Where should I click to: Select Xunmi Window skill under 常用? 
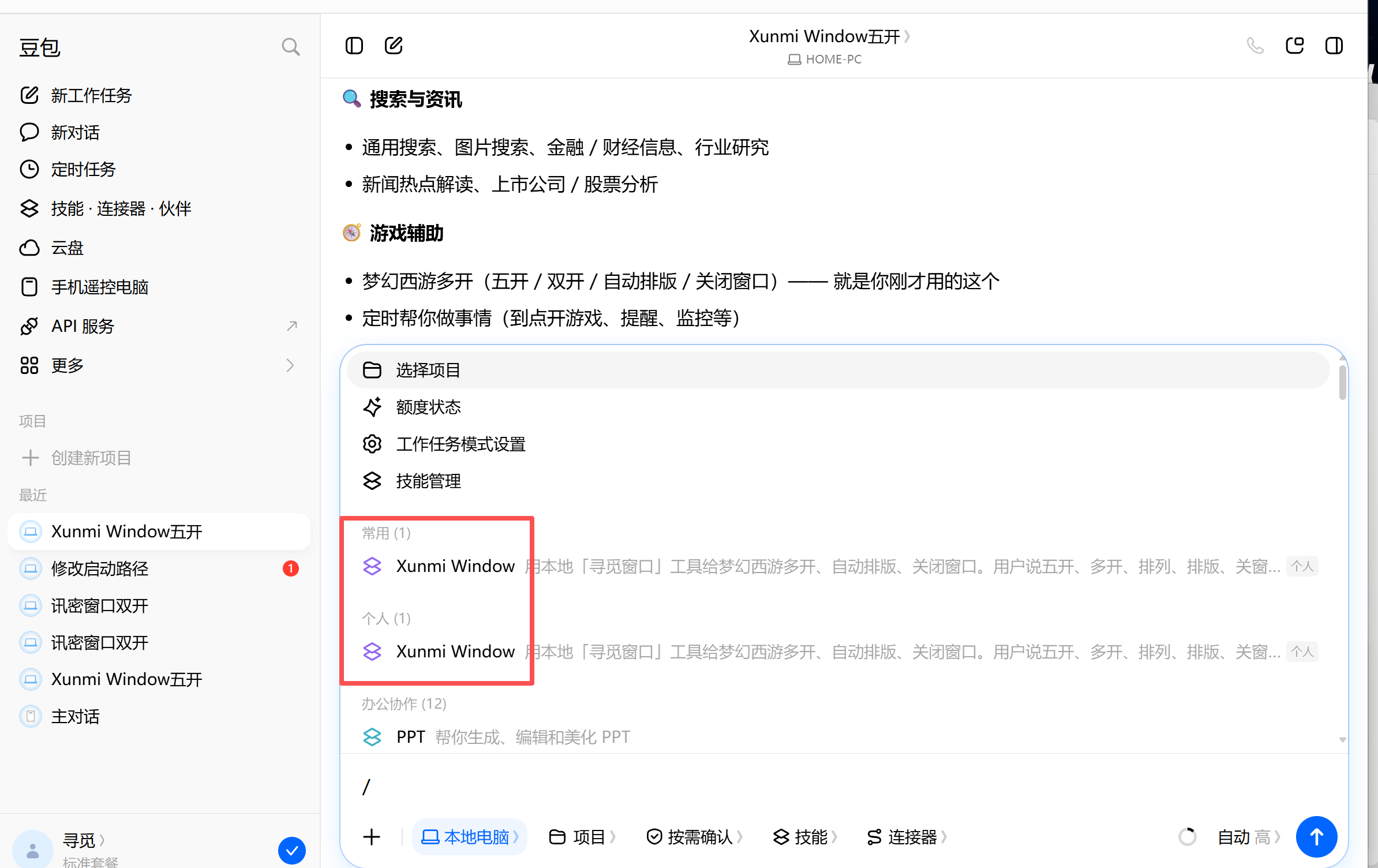(x=838, y=566)
